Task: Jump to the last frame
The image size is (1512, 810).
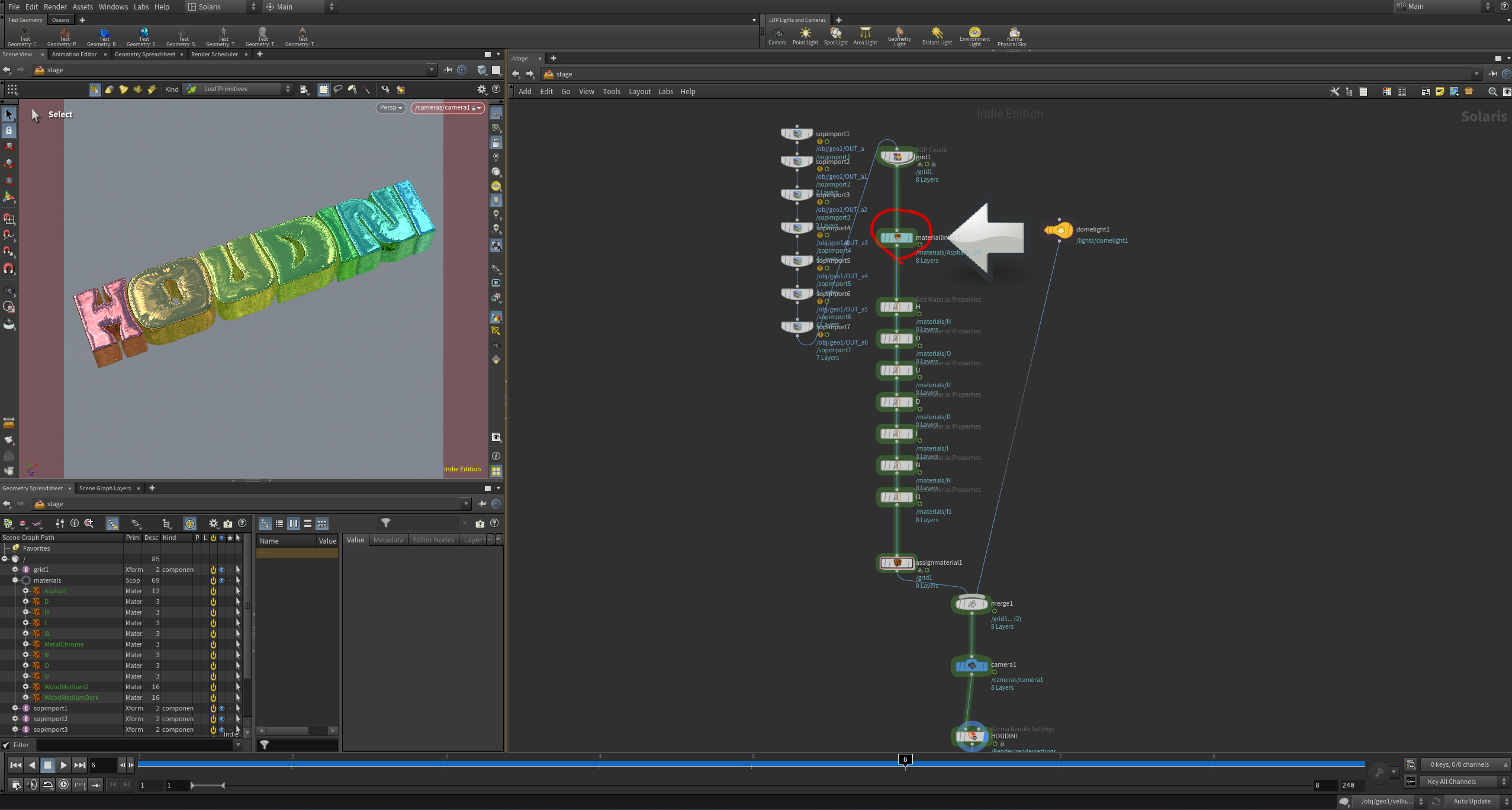Action: click(x=79, y=765)
